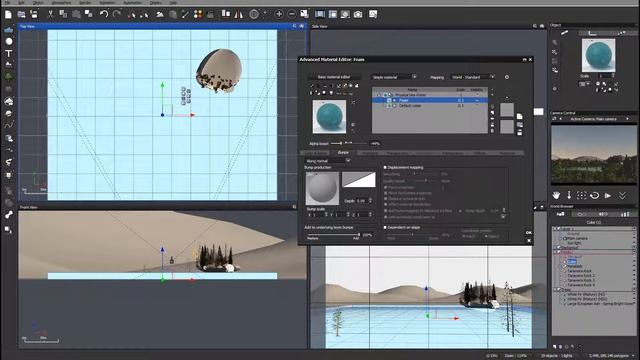The height and width of the screenshot is (360, 640).
Task: Open the dropdown at Displacement mapping bottom right
Action: (503, 217)
